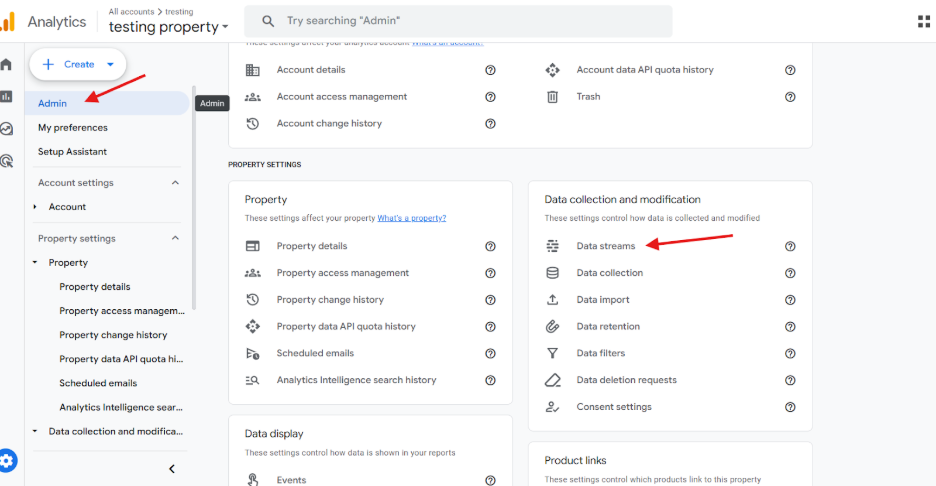Open the Advertising icon in left rail
Image resolution: width=936 pixels, height=486 pixels.
tap(7, 160)
